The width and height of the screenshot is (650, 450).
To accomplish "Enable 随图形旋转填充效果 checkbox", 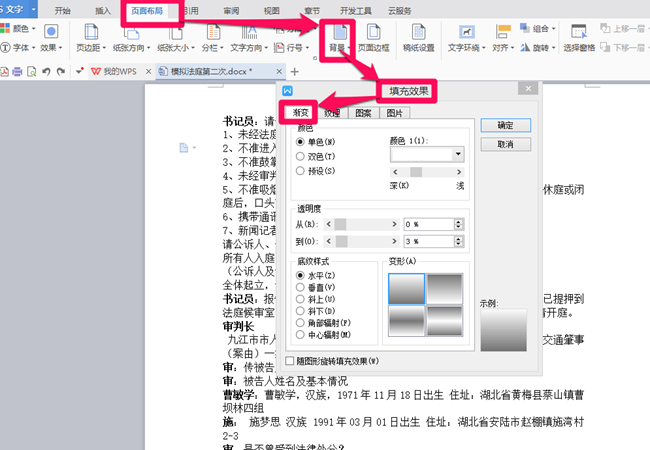I will [x=290, y=361].
